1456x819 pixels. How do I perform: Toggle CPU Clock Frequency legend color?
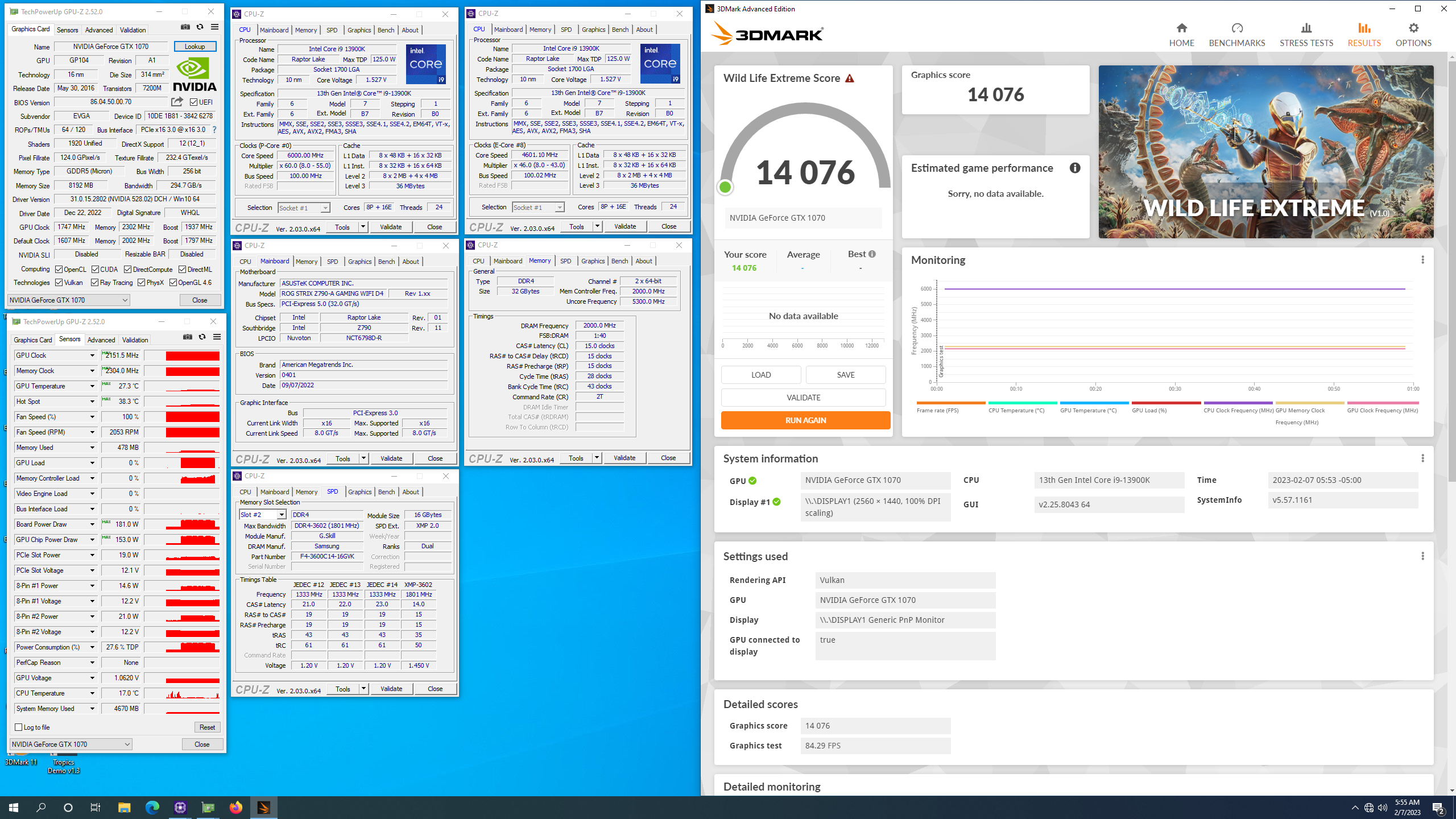(1238, 403)
